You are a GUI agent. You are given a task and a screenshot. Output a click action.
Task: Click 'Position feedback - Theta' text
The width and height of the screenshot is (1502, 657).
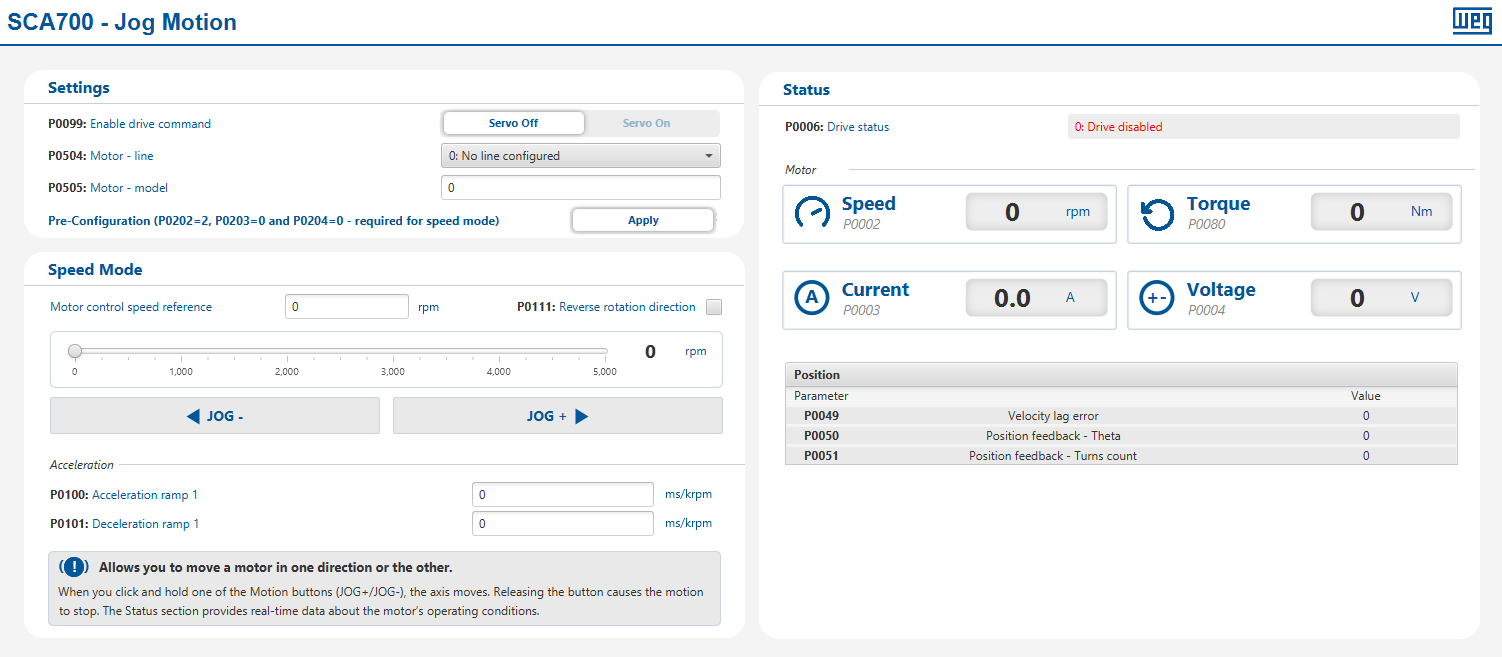(1053, 436)
